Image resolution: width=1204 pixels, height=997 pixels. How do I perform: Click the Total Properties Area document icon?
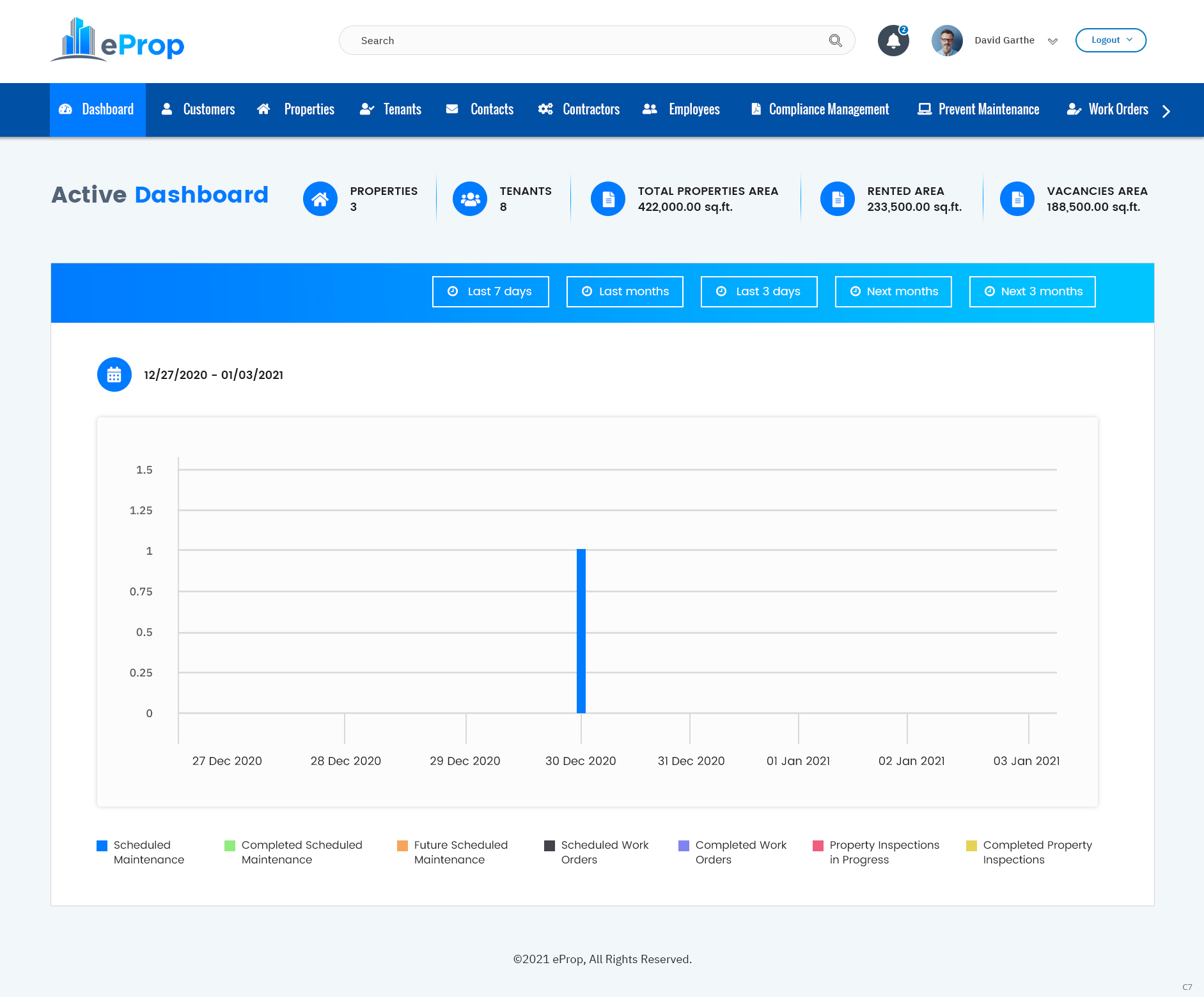point(608,199)
